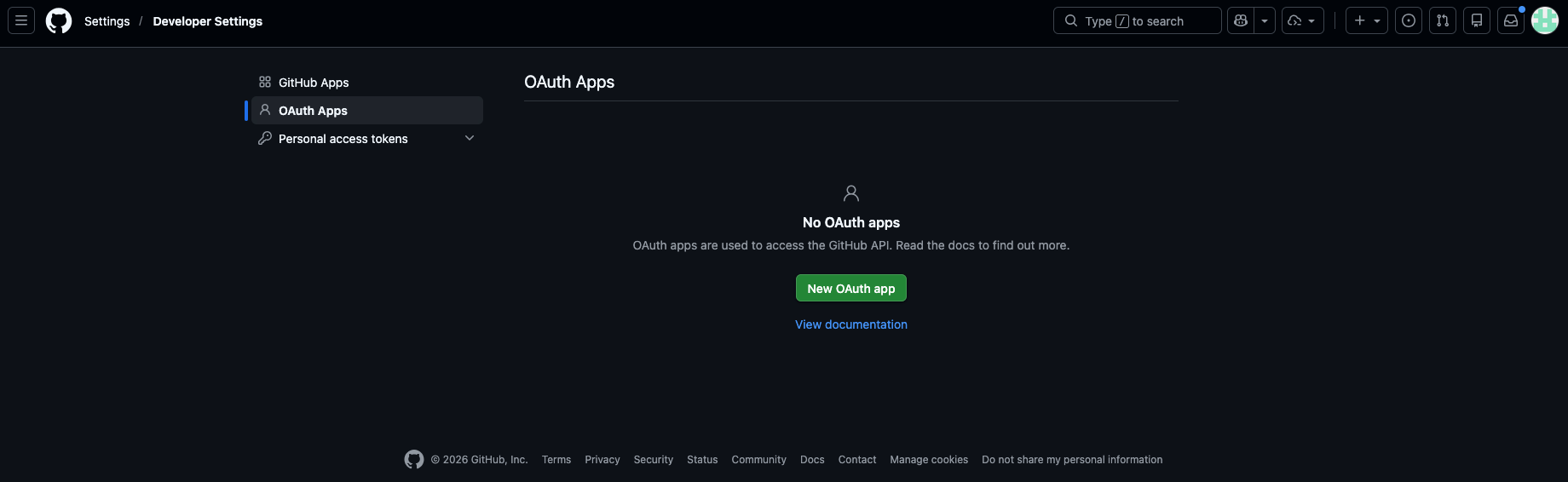Open the create new plus menu
The height and width of the screenshot is (482, 1568).
[x=1367, y=20]
